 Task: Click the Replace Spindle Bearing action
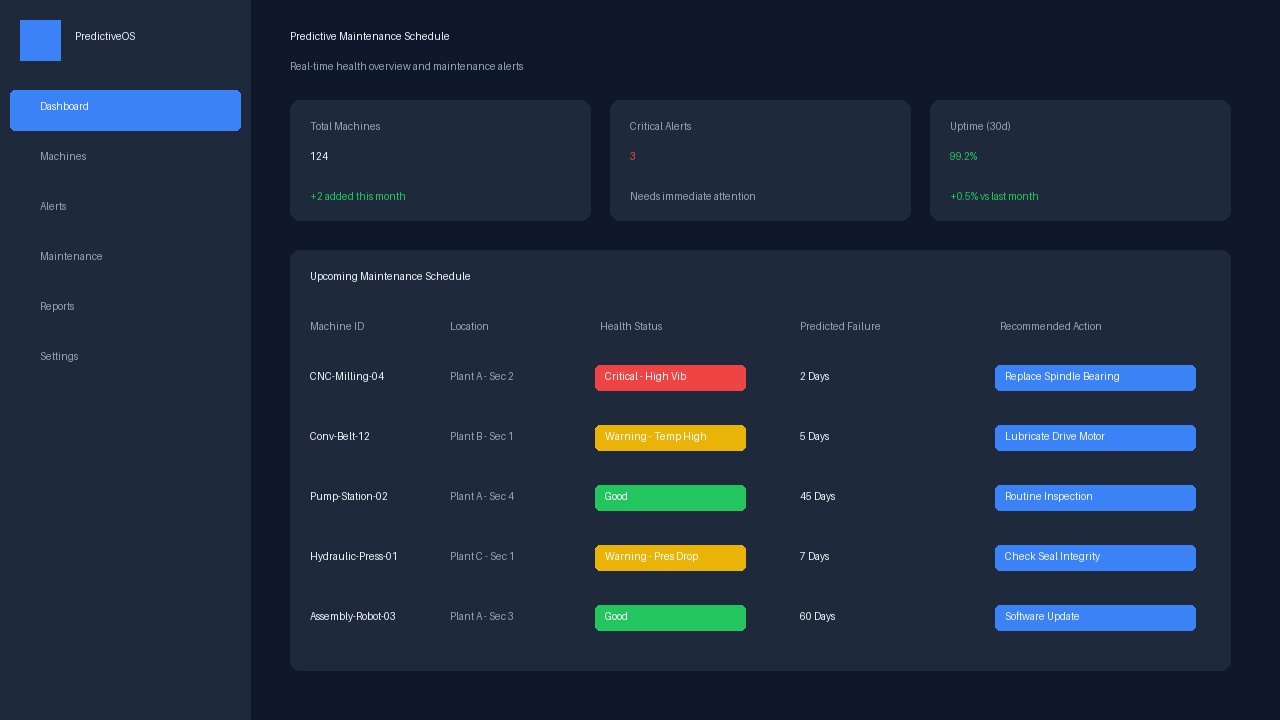point(1095,378)
